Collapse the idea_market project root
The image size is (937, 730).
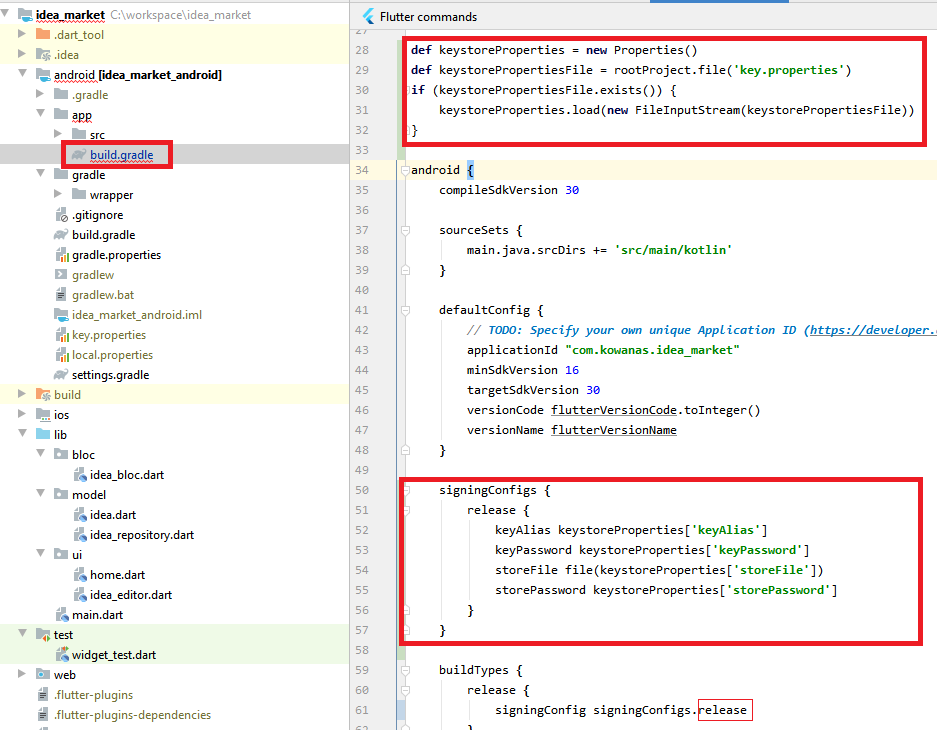point(5,13)
